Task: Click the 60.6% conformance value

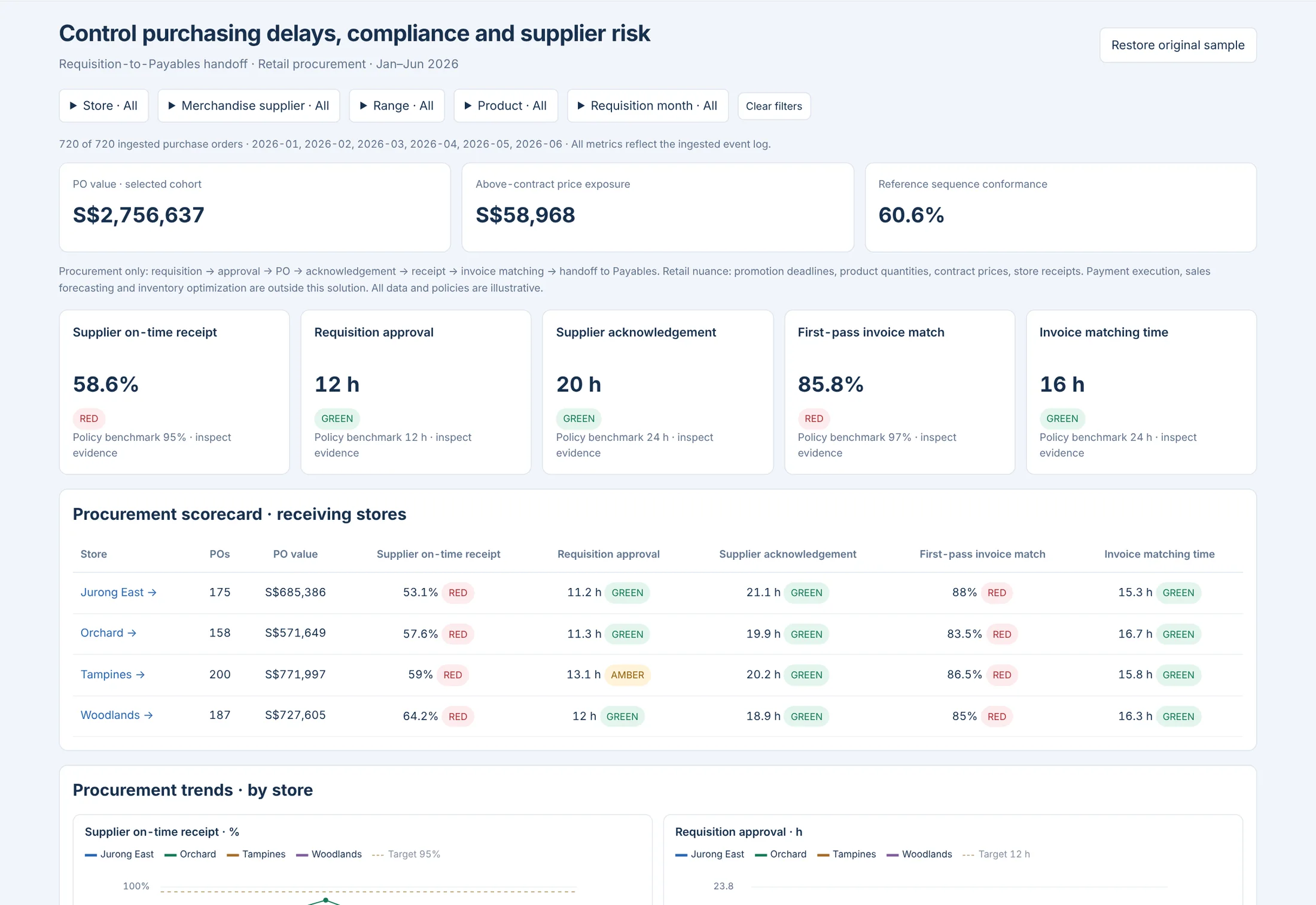Action: click(911, 215)
